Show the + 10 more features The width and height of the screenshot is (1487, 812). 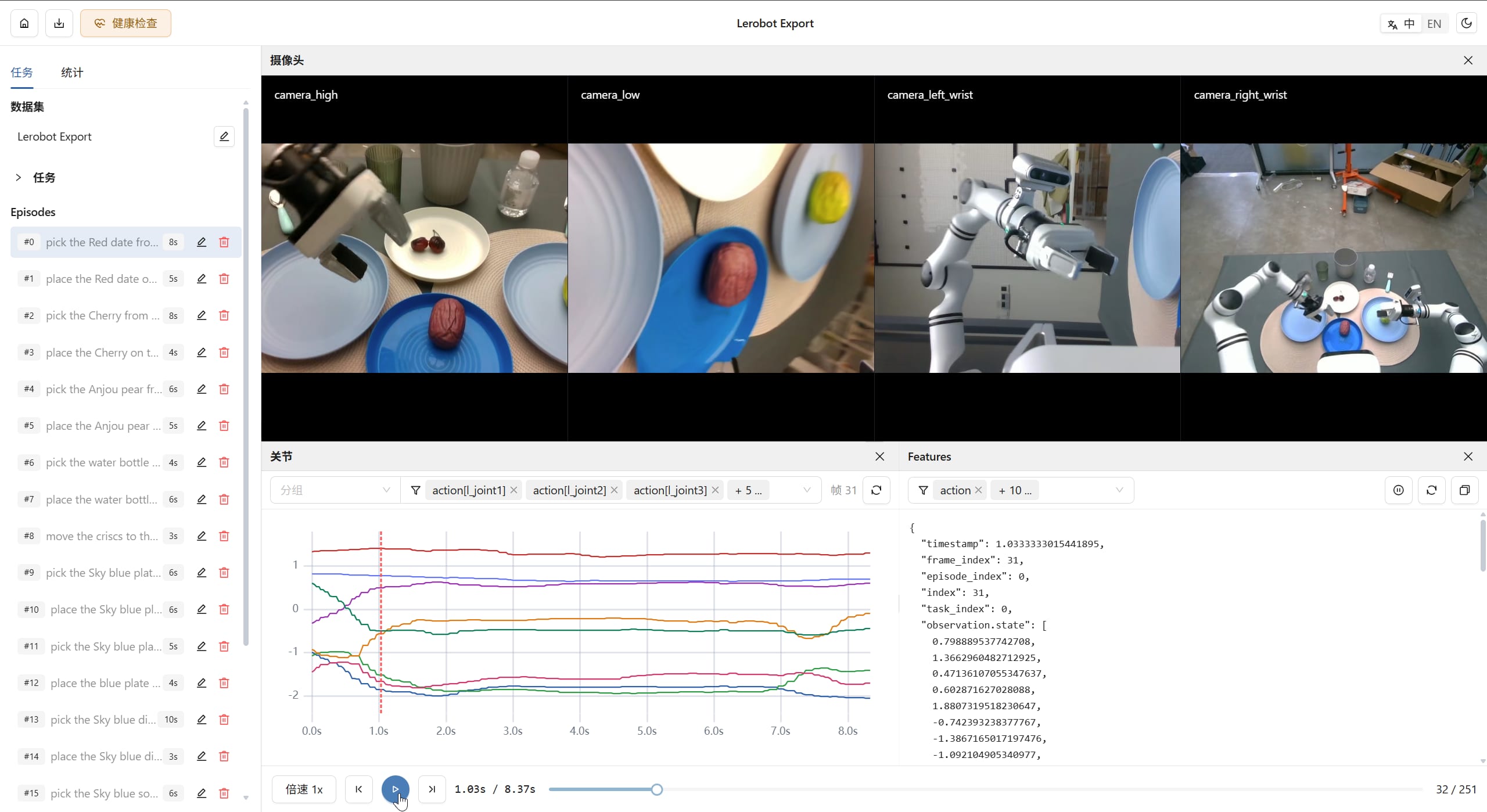[x=1015, y=490]
